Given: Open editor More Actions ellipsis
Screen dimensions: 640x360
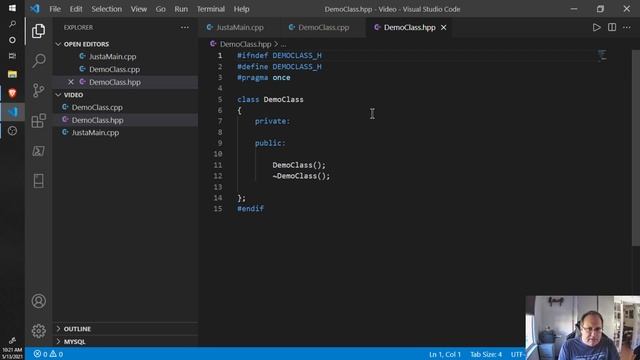Looking at the screenshot, I should [x=627, y=27].
